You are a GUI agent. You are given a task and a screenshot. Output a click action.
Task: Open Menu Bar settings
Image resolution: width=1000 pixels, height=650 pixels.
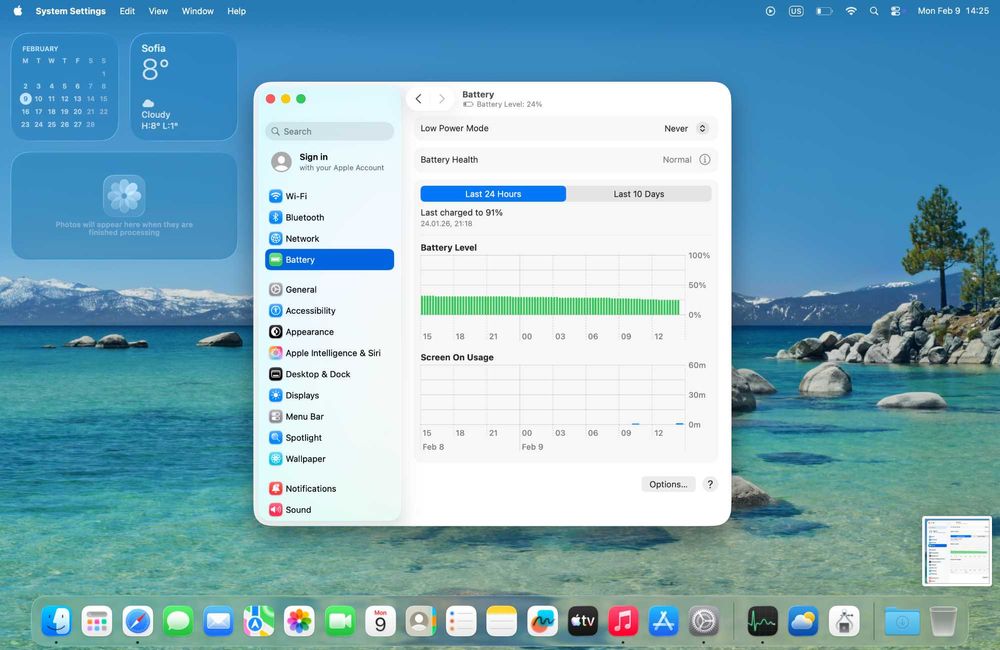point(329,417)
